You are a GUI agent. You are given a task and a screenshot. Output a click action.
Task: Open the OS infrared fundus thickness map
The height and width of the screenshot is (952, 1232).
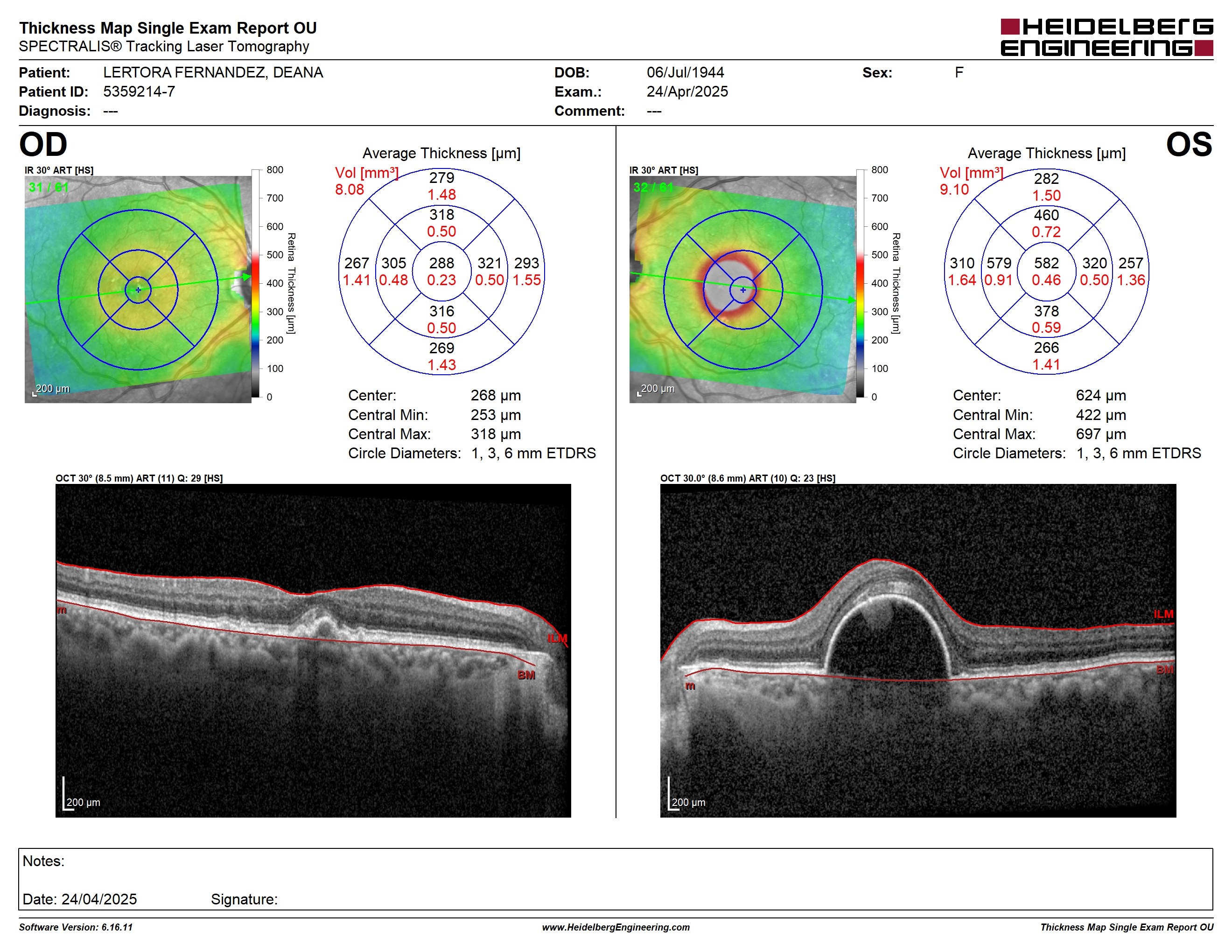743,289
